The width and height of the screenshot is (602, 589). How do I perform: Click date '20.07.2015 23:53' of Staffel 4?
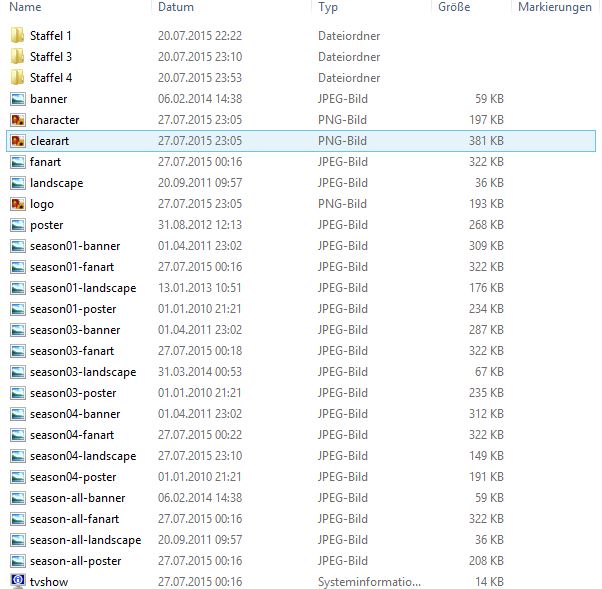200,78
